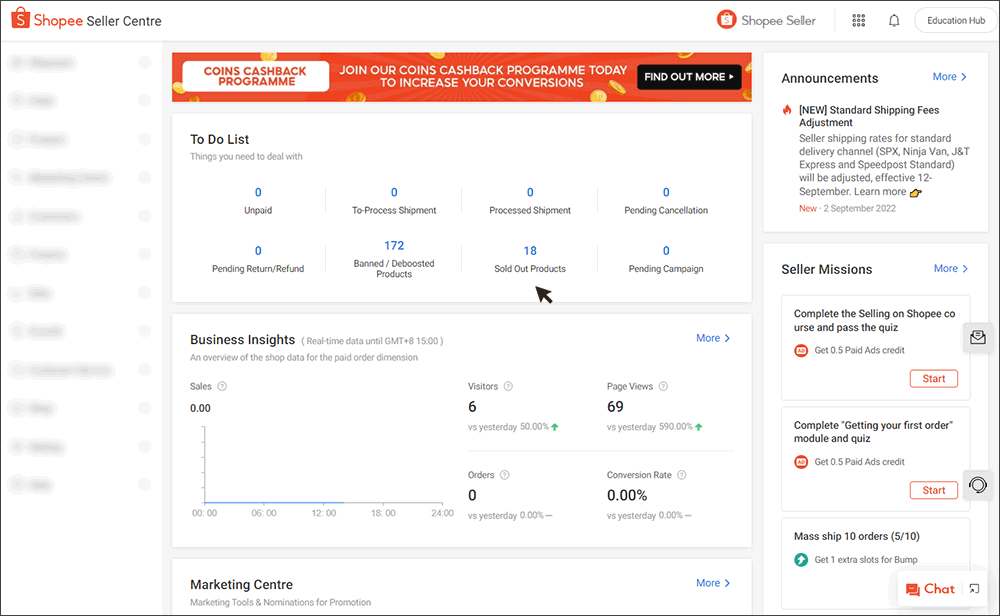Click the Shopee Seller Centre logo
The image size is (1000, 616).
[85, 18]
